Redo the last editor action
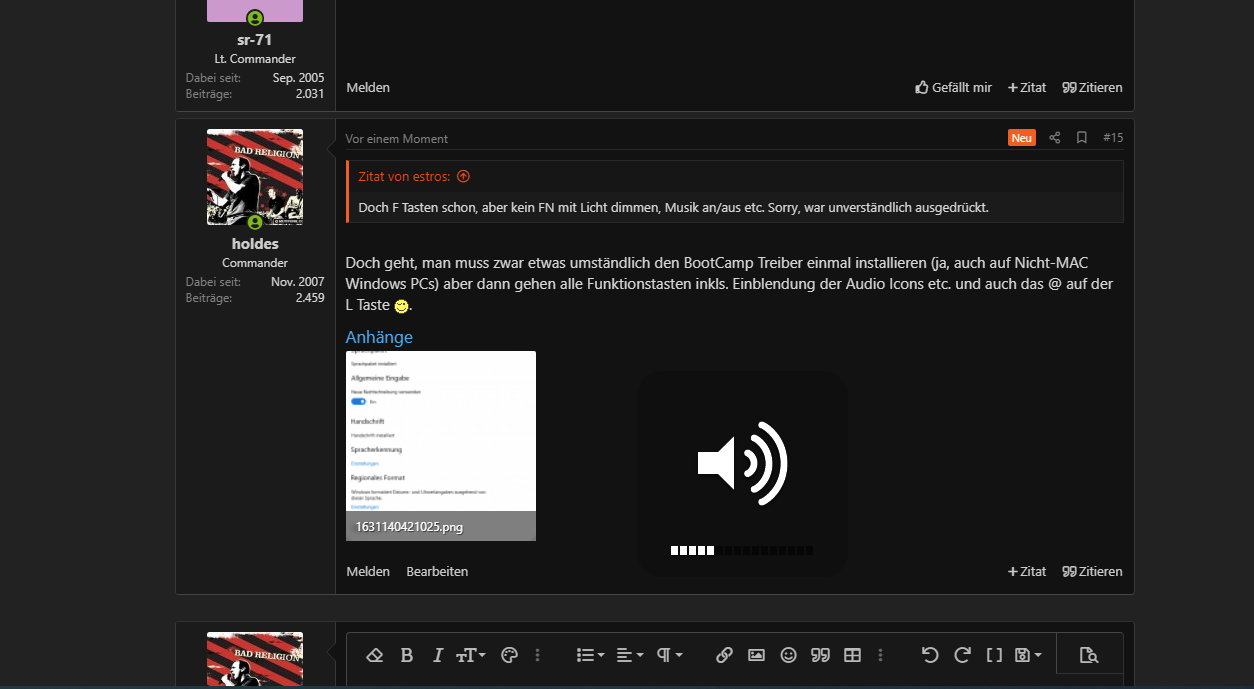This screenshot has width=1254, height=689. 962,655
